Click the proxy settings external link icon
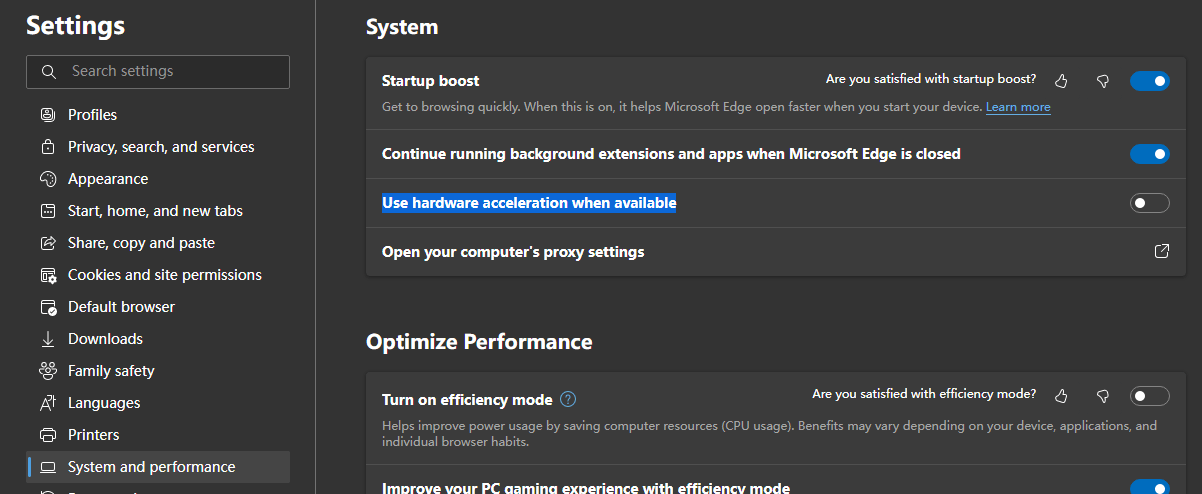This screenshot has height=494, width=1202. pos(1162,251)
